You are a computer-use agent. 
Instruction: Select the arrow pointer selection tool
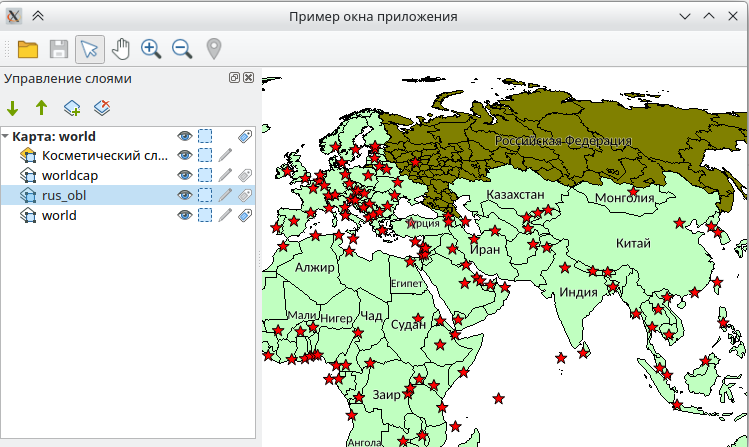tap(89, 48)
